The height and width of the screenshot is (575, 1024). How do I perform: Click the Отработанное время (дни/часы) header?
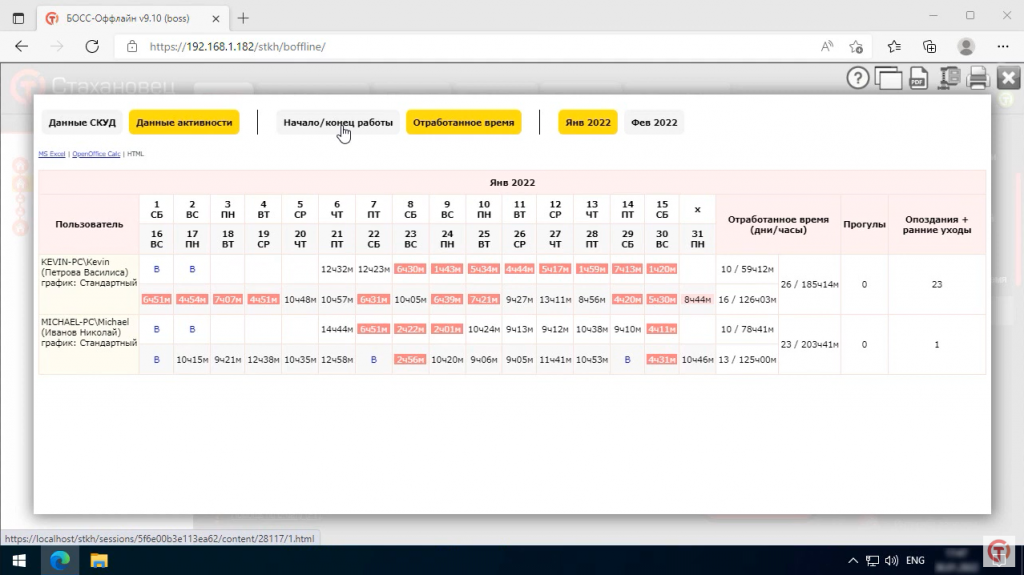click(x=778, y=224)
